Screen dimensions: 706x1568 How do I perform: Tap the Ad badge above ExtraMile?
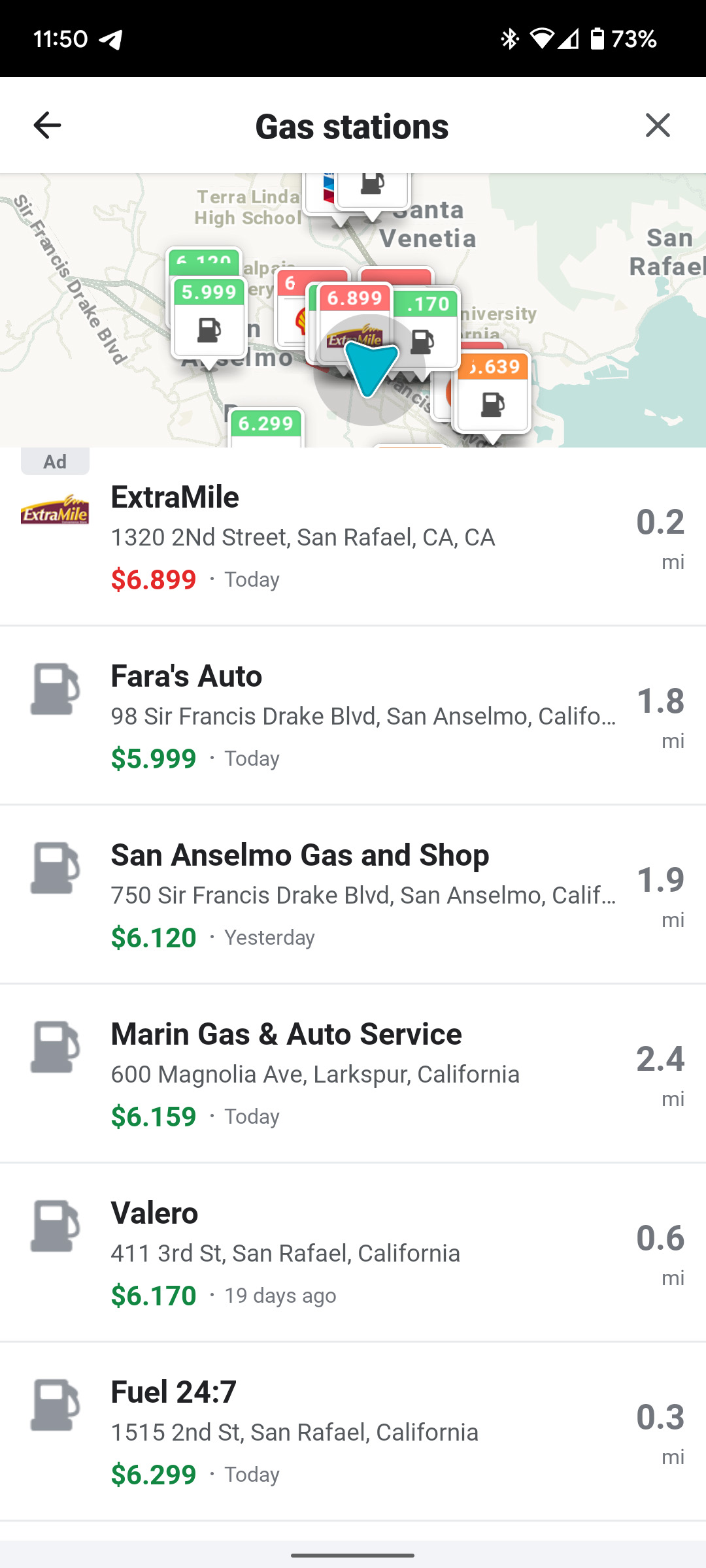[x=55, y=461]
